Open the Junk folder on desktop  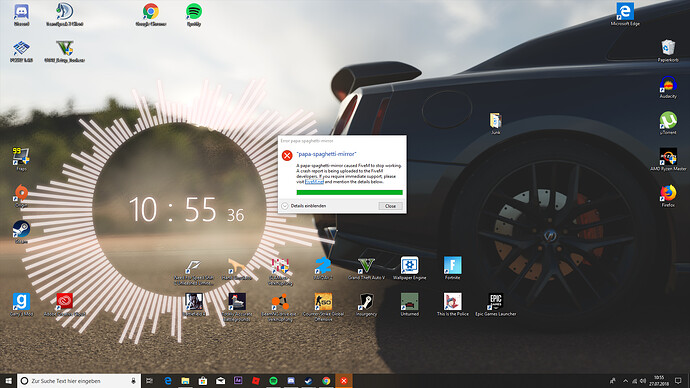(x=495, y=123)
